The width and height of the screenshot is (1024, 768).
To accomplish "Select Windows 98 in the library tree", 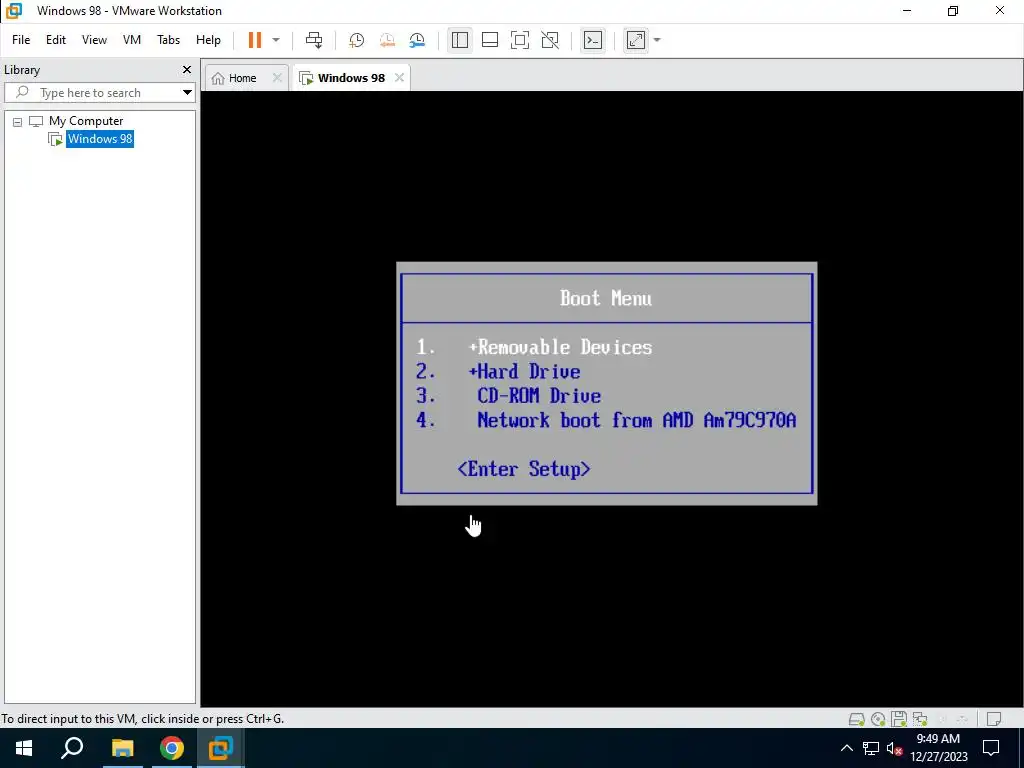I will pyautogui.click(x=100, y=138).
